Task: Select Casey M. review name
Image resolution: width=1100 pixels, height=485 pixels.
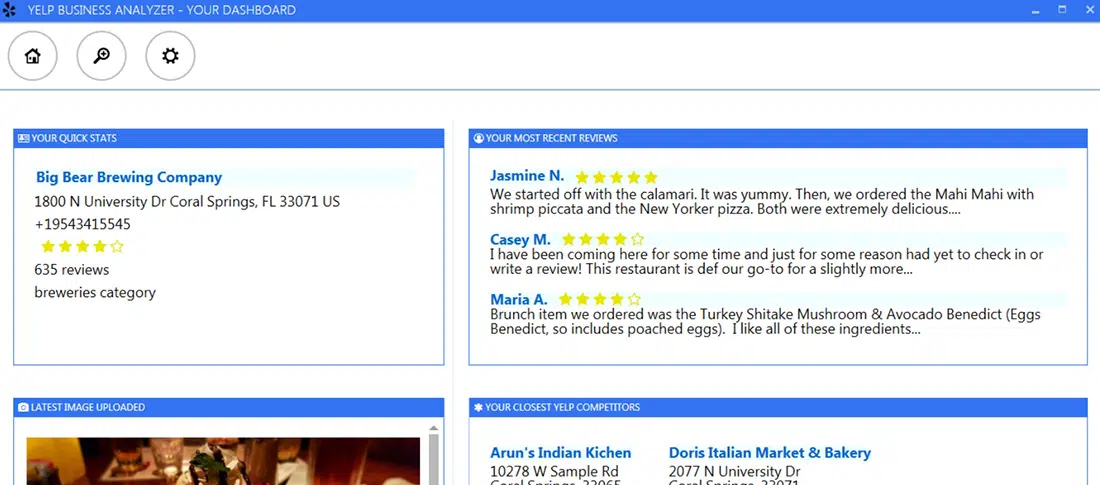Action: click(x=520, y=239)
